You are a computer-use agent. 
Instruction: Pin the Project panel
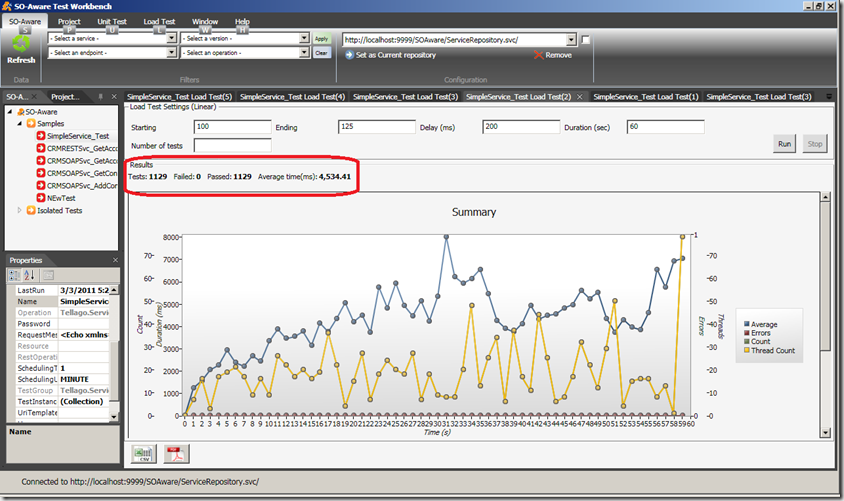pyautogui.click(x=101, y=96)
